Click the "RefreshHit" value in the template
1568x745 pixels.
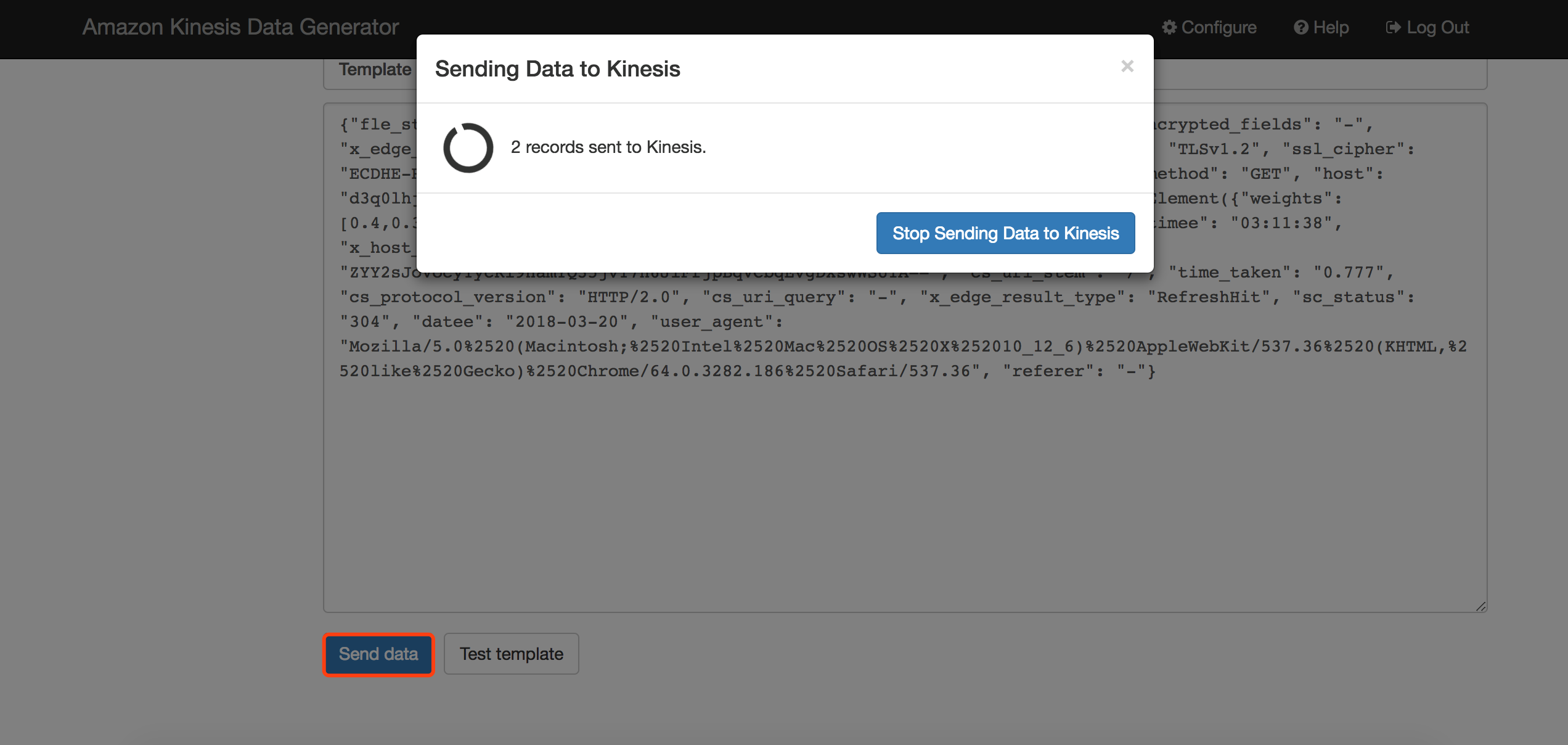click(x=1208, y=297)
